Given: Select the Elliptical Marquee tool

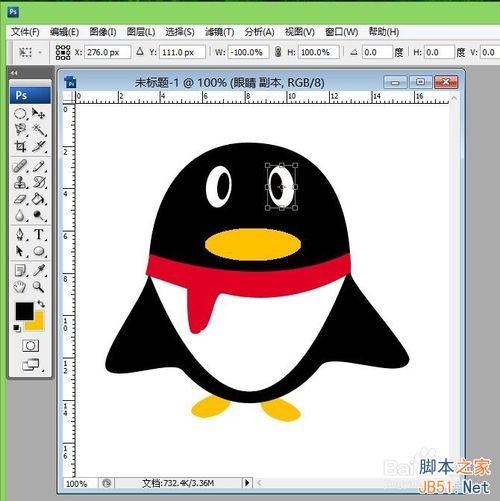Looking at the screenshot, I should tap(20, 114).
